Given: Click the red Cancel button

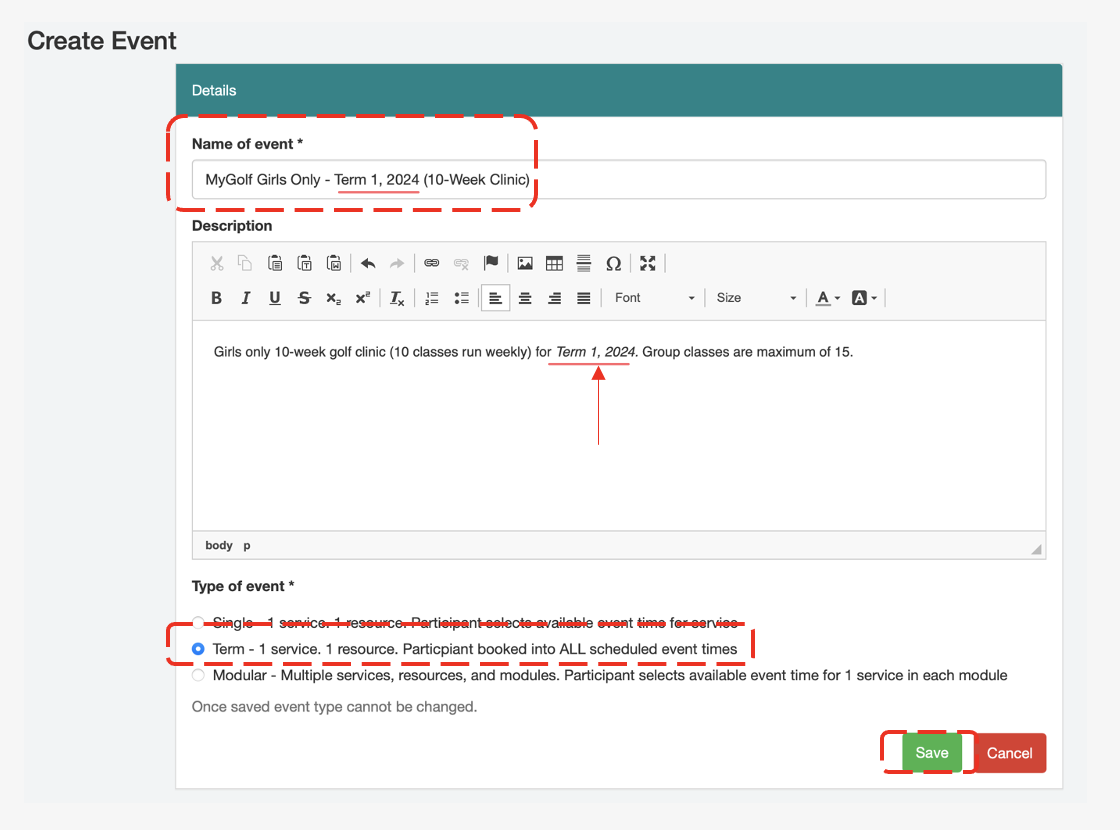Looking at the screenshot, I should pos(1009,753).
